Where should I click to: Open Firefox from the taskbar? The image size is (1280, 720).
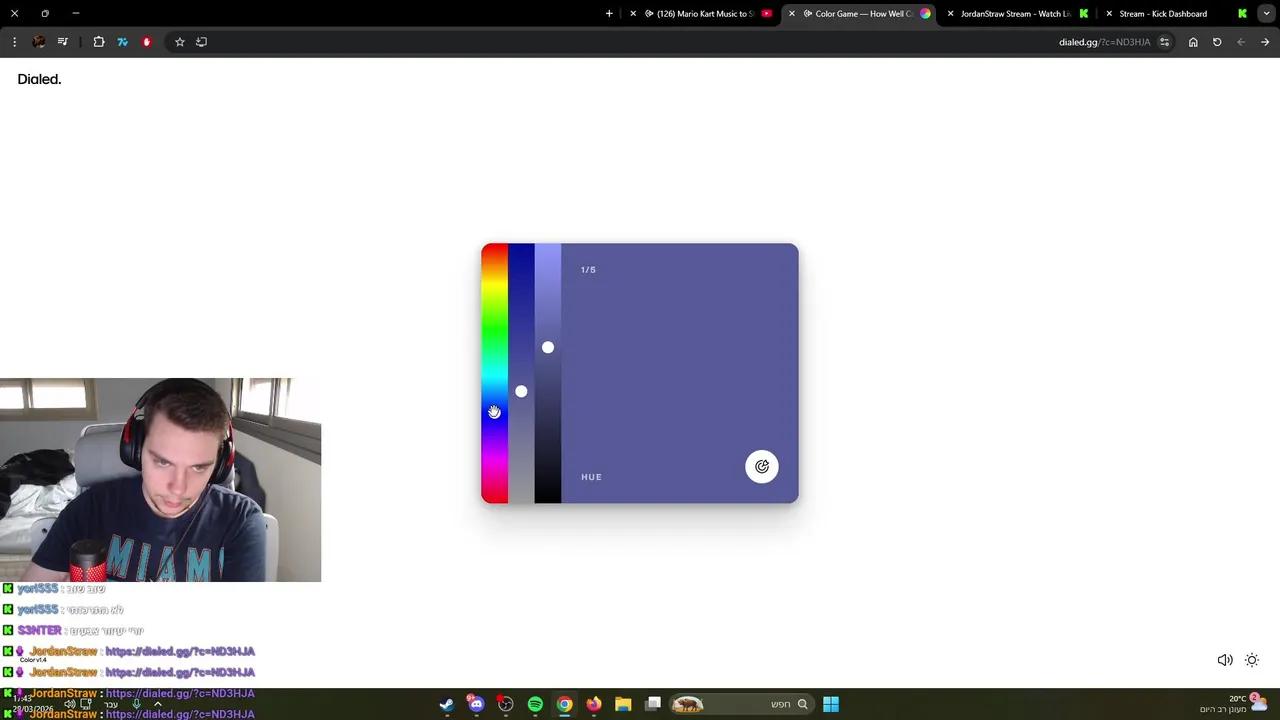(594, 704)
